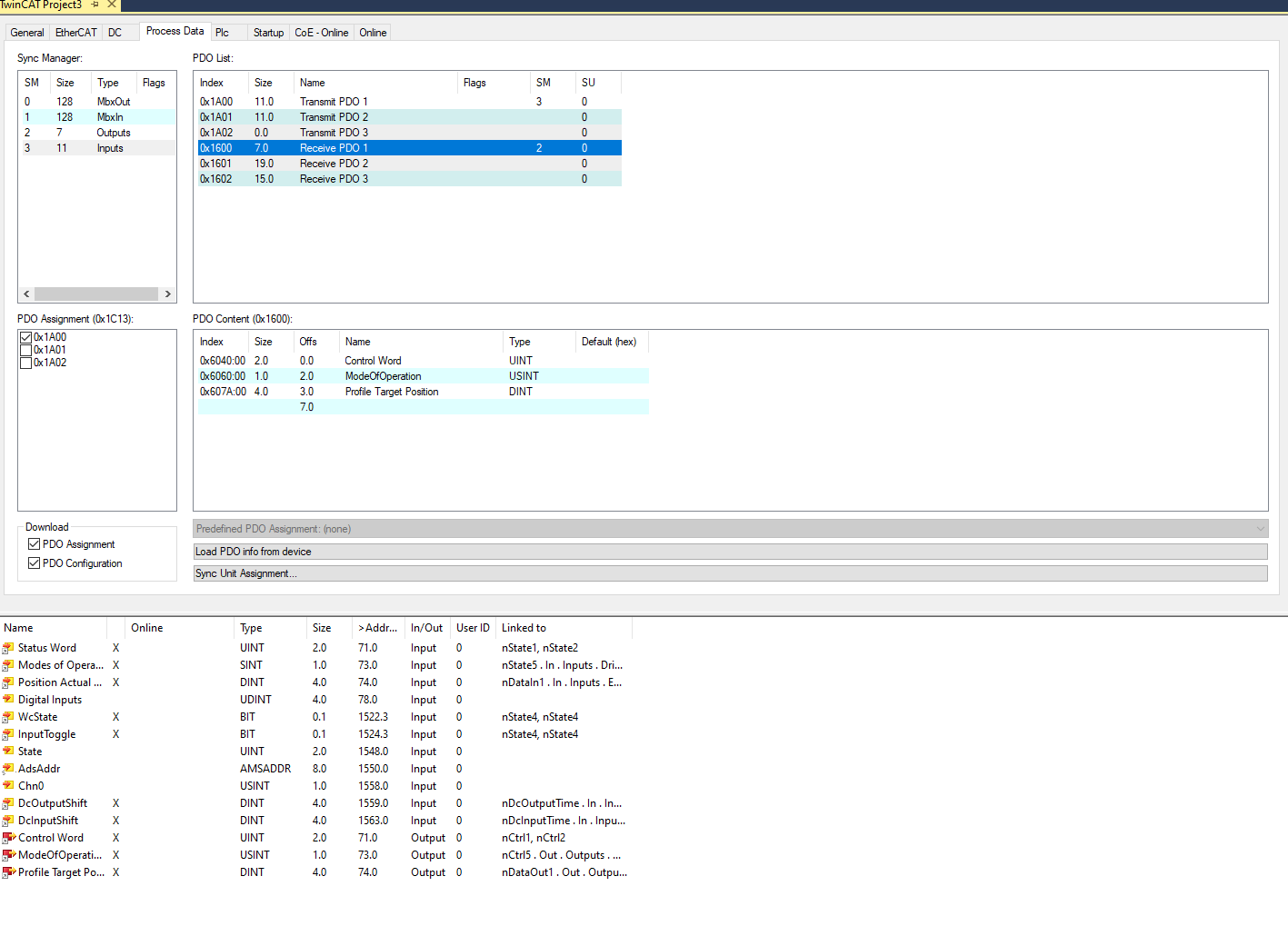
Task: Click nCtrl1, nCtrl2 linked-to cell
Action: [x=534, y=838]
